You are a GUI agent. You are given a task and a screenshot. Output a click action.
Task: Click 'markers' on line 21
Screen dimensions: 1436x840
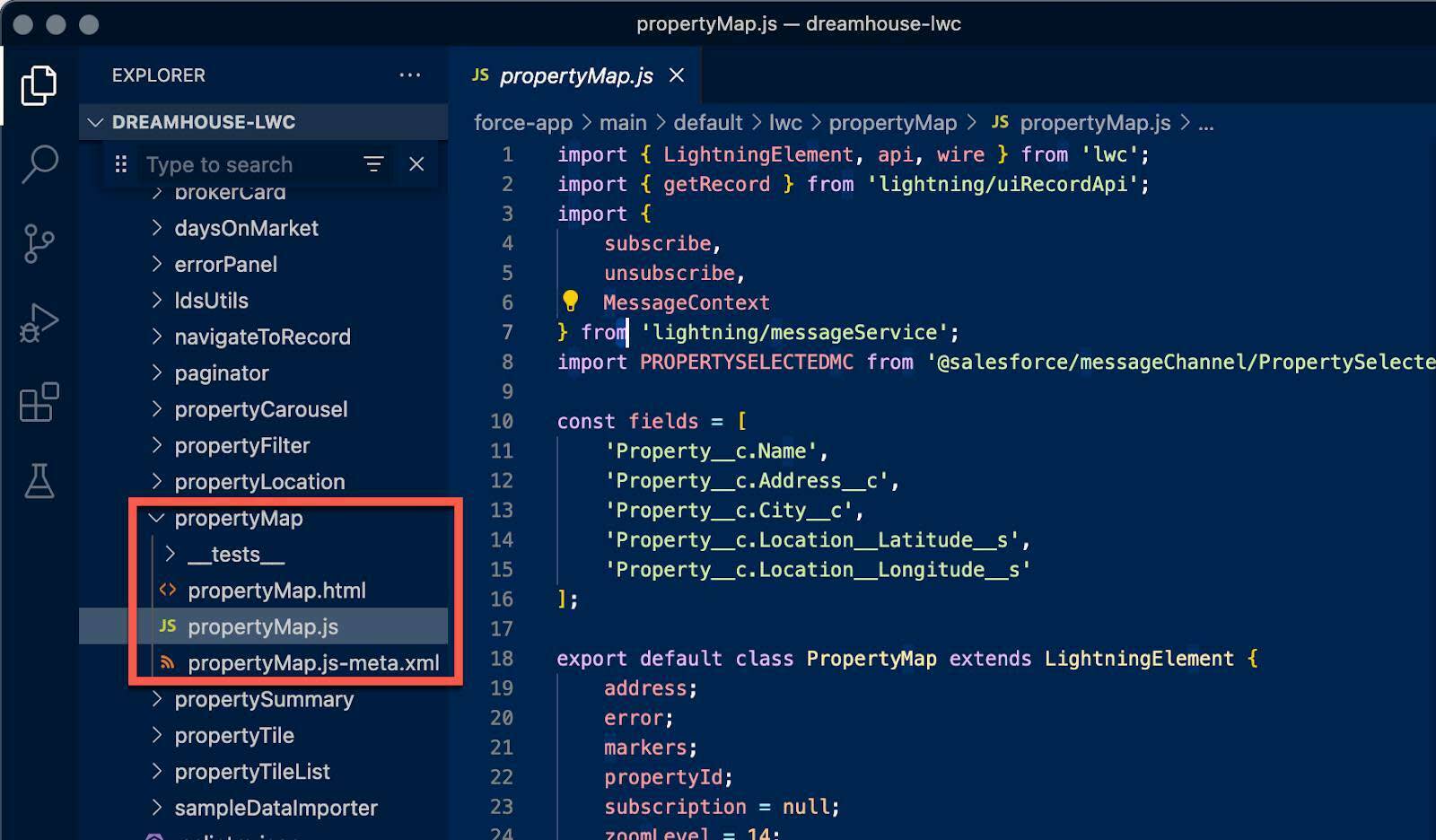click(x=645, y=747)
